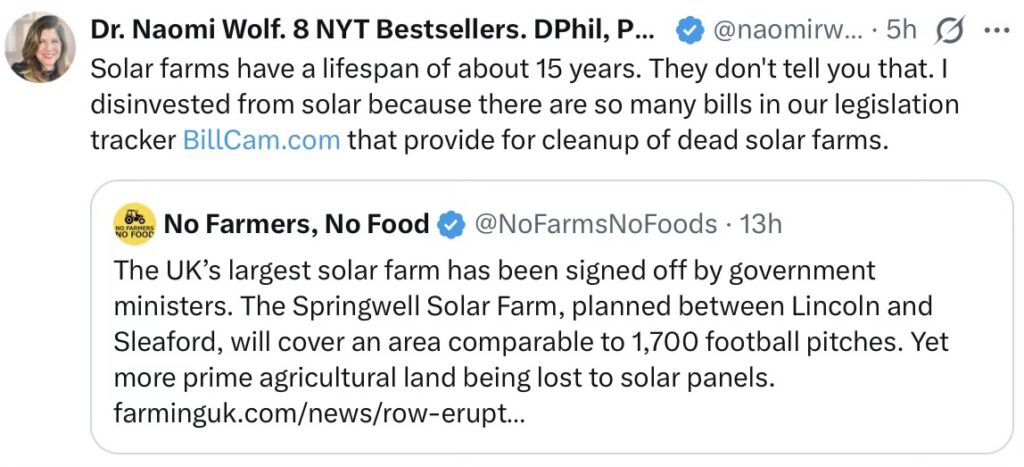
Task: Click the Dr. Naomi Wolf display name
Action: coord(372,31)
